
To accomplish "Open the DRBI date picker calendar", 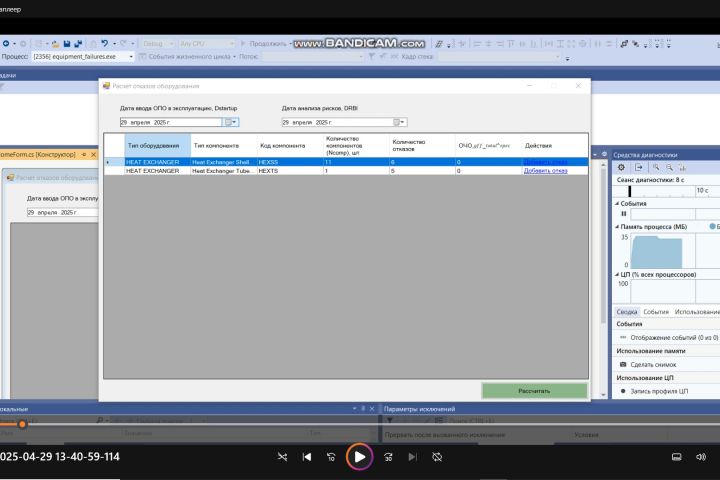I will coord(399,122).
